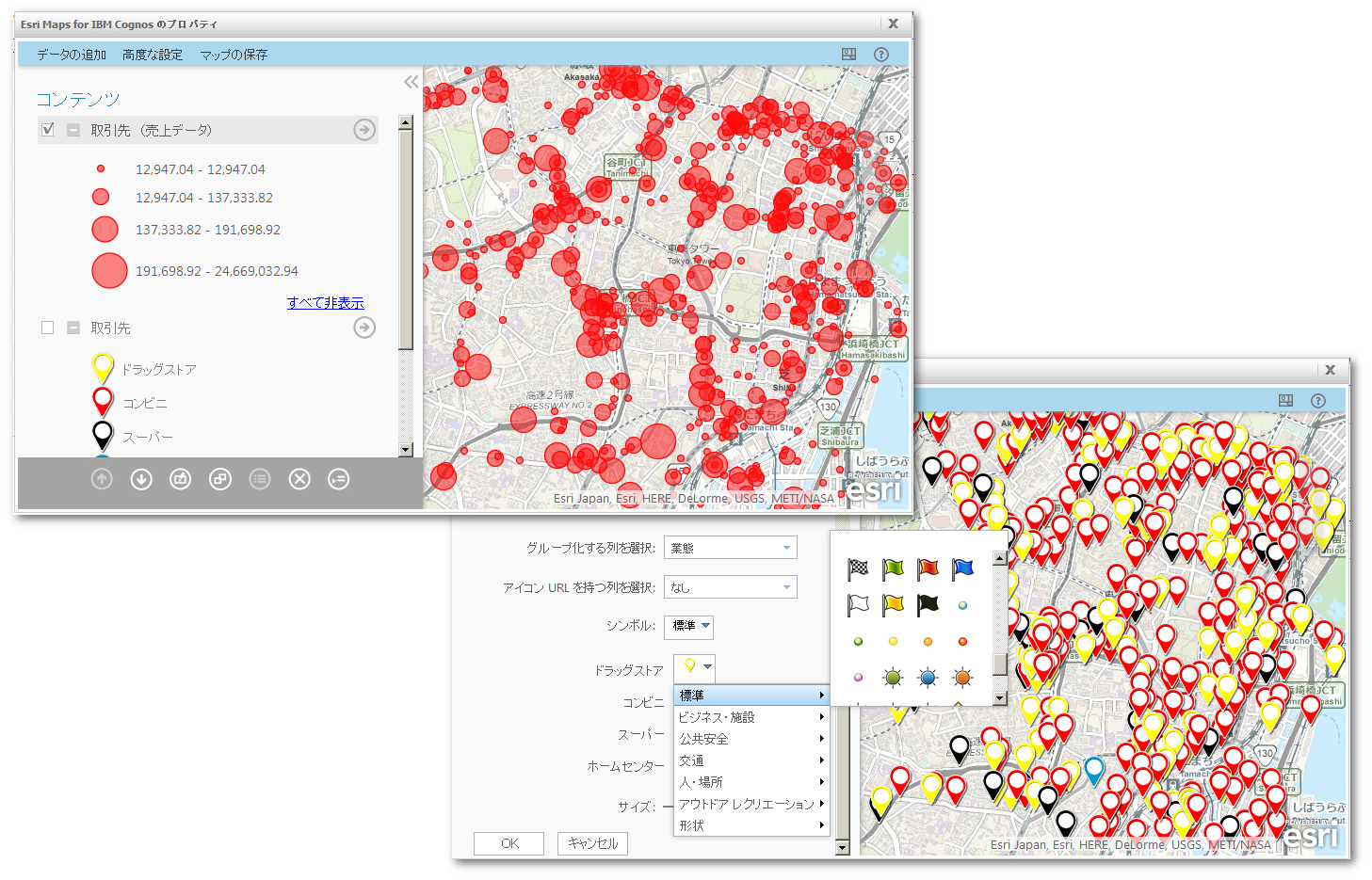Screen dimensions: 1372x880
Task: Choose the small purple sphere symbol
Action: [x=858, y=678]
